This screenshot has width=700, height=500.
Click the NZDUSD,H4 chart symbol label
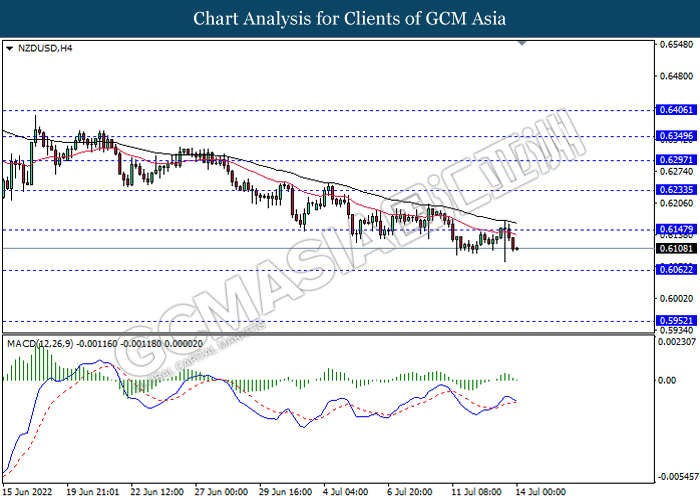pos(45,48)
